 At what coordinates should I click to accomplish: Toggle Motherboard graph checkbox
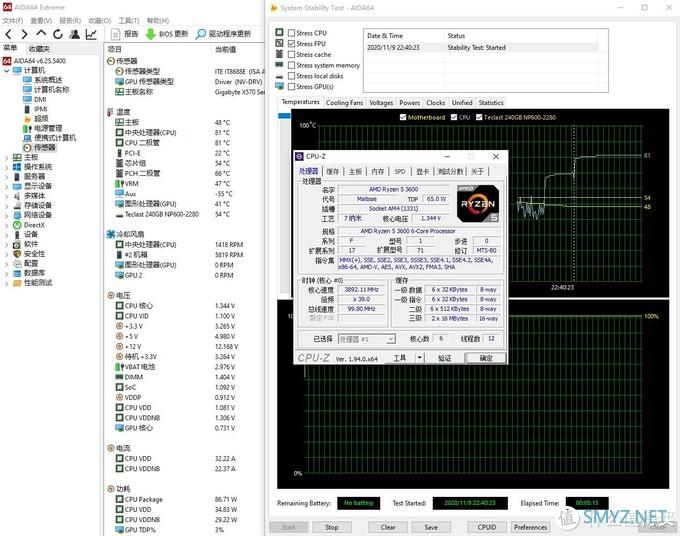(403, 117)
